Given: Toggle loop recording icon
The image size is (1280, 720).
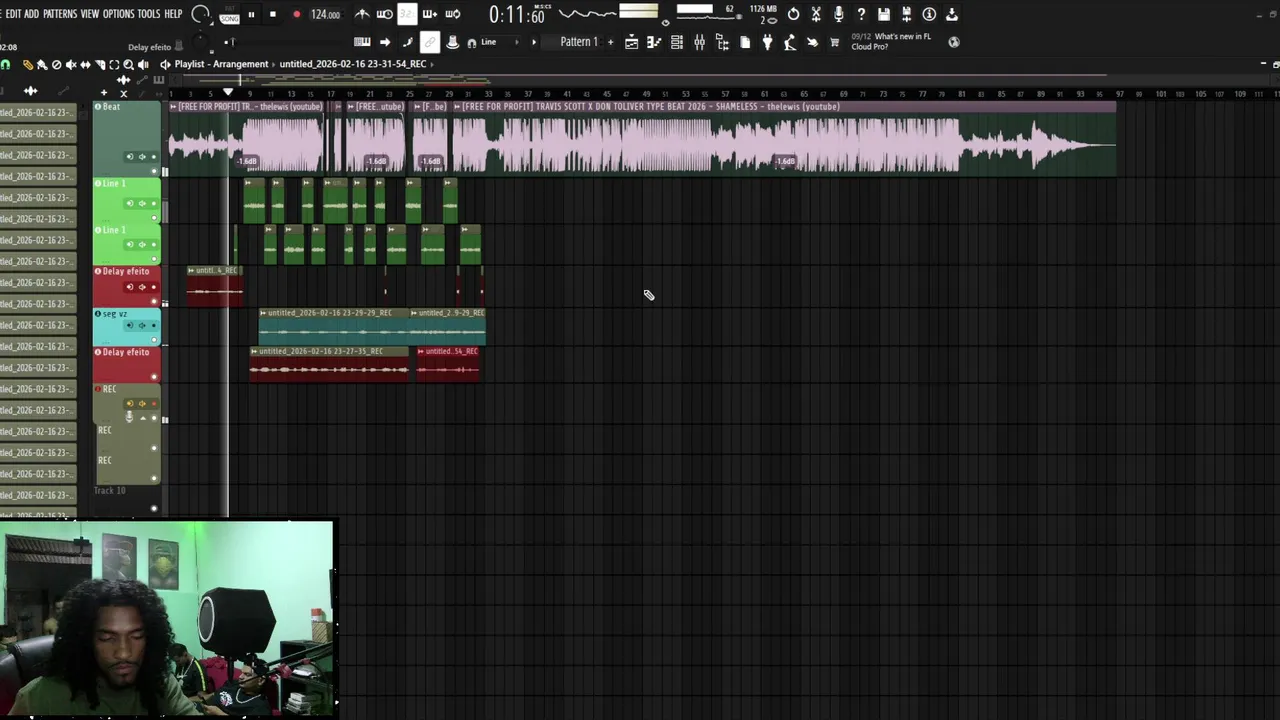Looking at the screenshot, I should [453, 14].
